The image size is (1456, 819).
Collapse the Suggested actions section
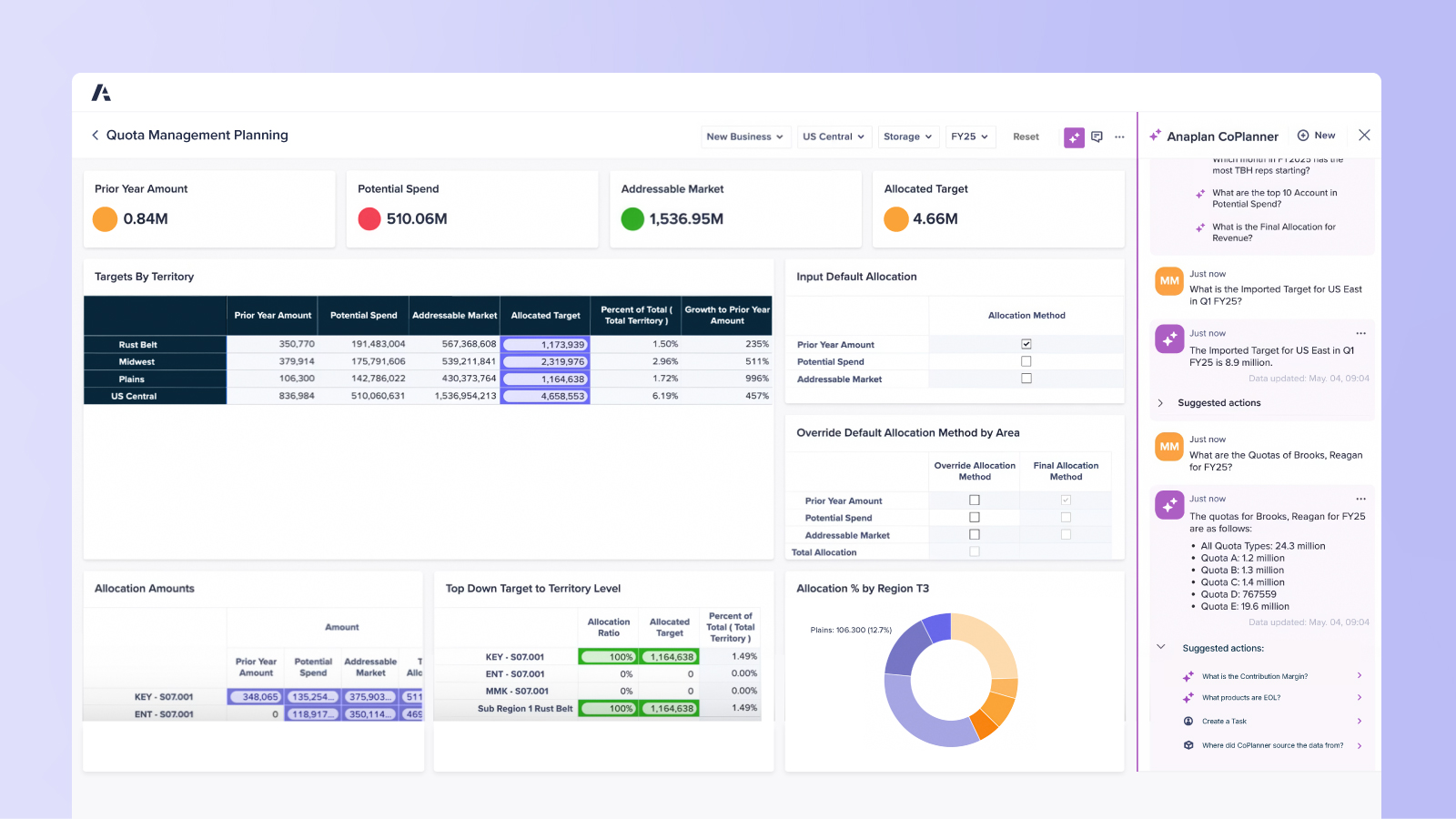pos(1161,647)
